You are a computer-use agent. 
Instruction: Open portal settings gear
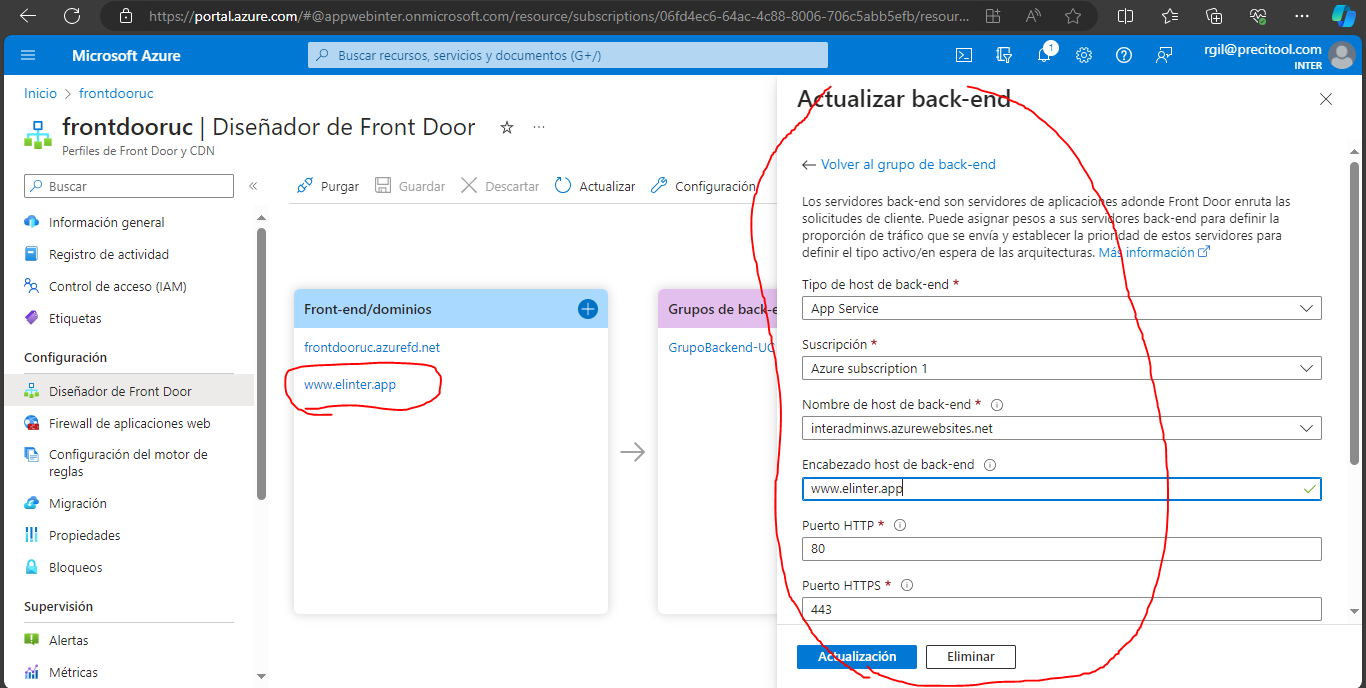tap(1084, 56)
